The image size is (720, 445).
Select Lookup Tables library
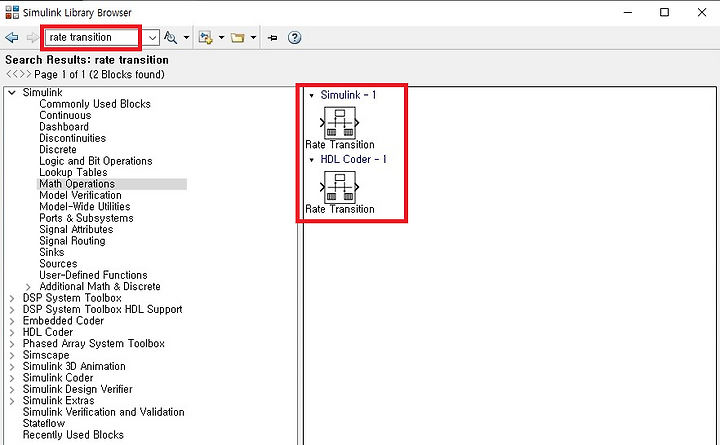[x=73, y=173]
